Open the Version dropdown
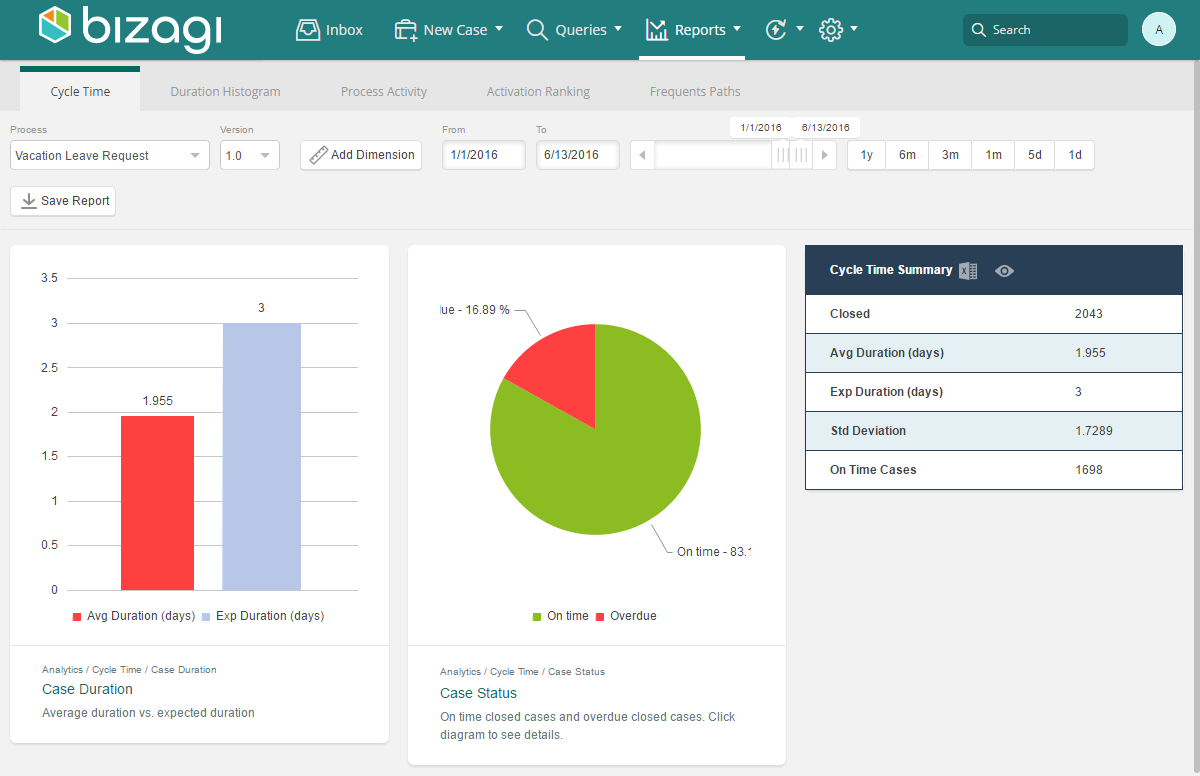This screenshot has height=776, width=1200. pyautogui.click(x=250, y=155)
